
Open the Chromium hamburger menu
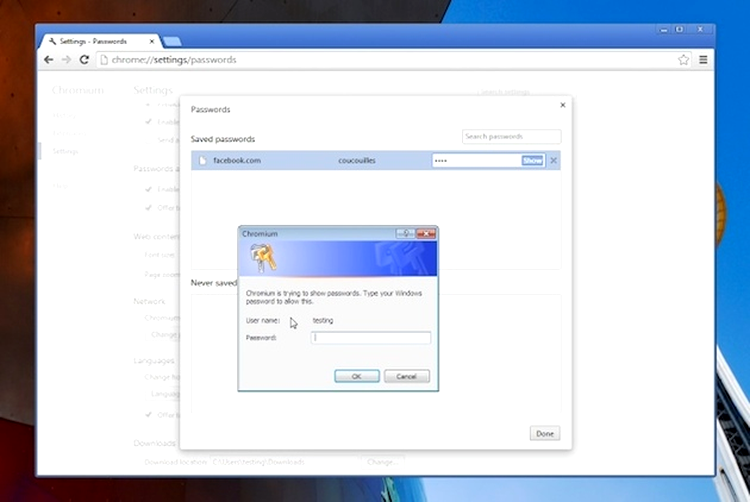coord(703,60)
